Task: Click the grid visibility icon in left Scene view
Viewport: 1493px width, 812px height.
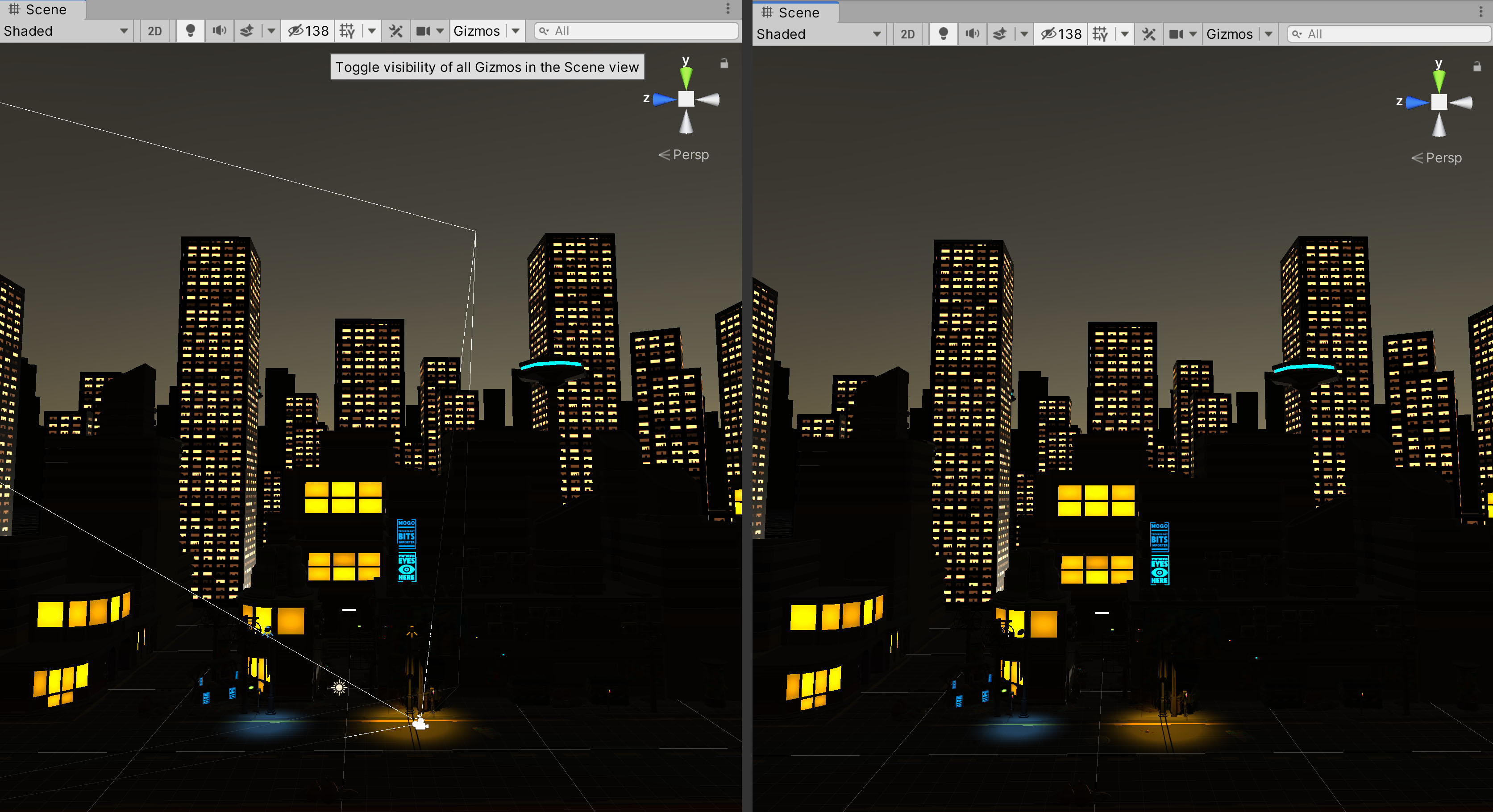Action: [347, 31]
